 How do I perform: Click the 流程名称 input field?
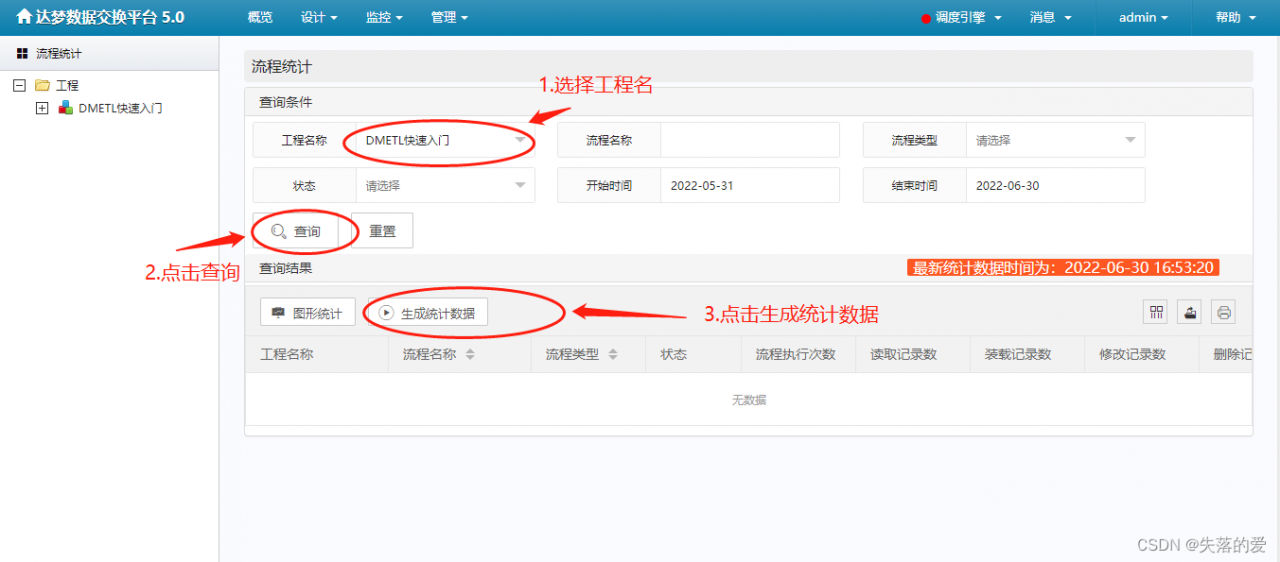point(750,140)
